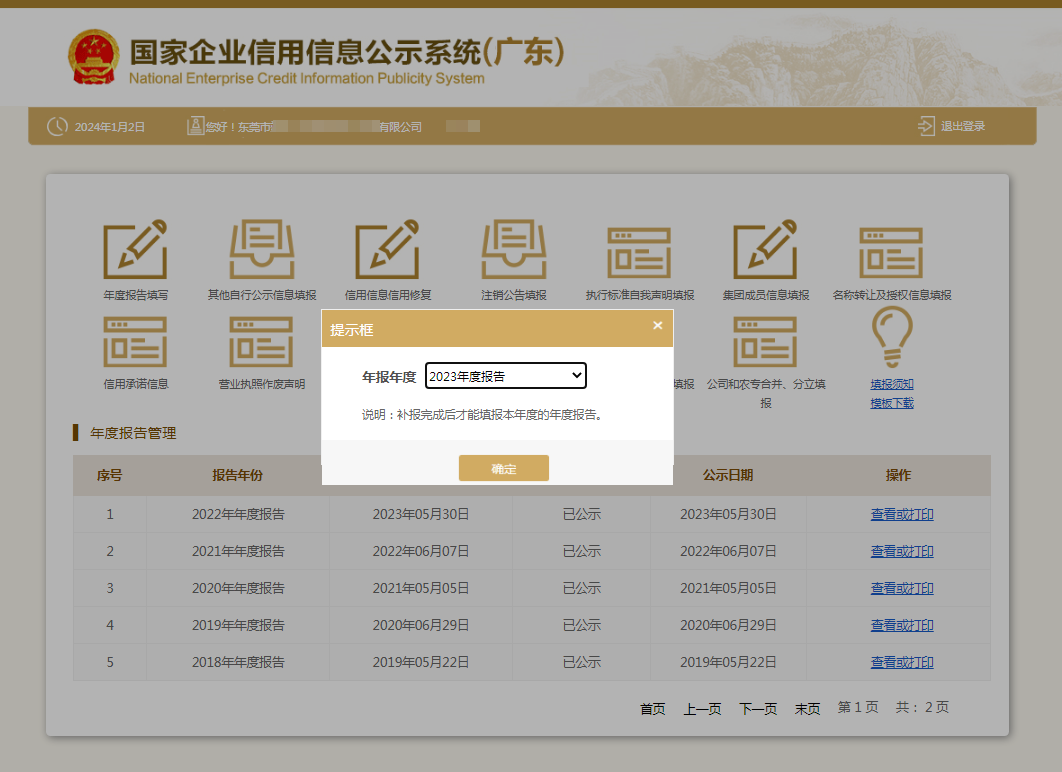Click the 公示日期 column header
Image resolution: width=1062 pixels, height=772 pixels.
tap(728, 475)
